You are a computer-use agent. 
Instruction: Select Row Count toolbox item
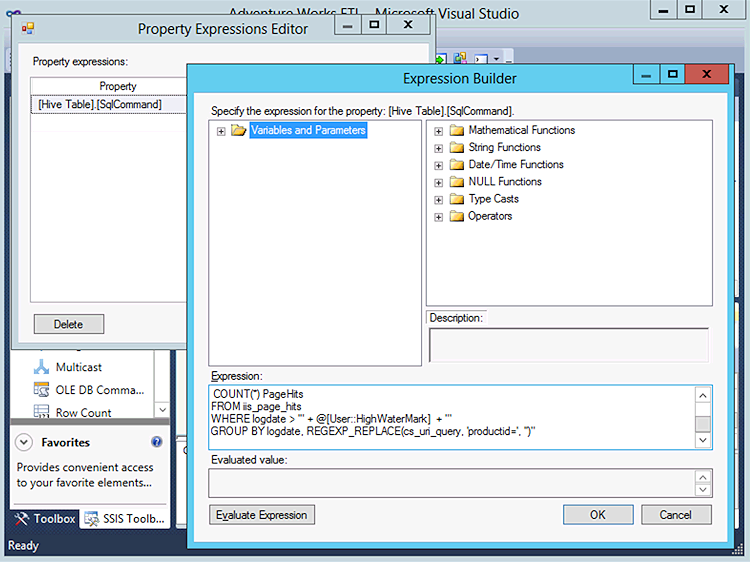click(84, 412)
